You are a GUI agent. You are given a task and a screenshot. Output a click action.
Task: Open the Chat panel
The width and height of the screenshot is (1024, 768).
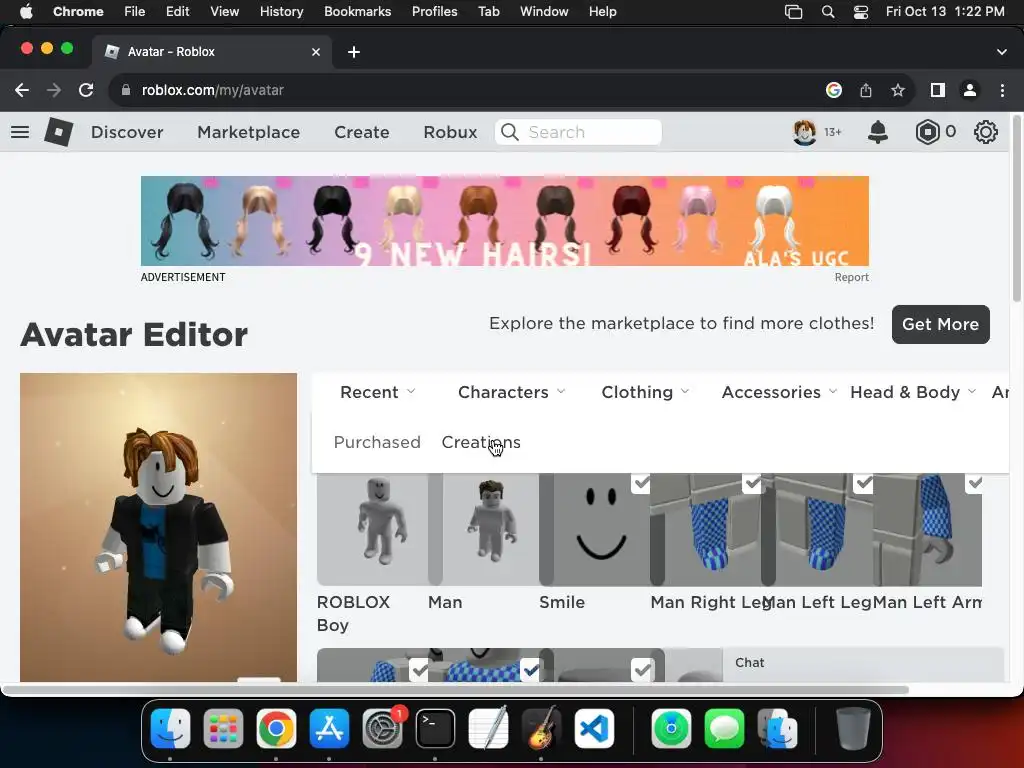point(862,663)
